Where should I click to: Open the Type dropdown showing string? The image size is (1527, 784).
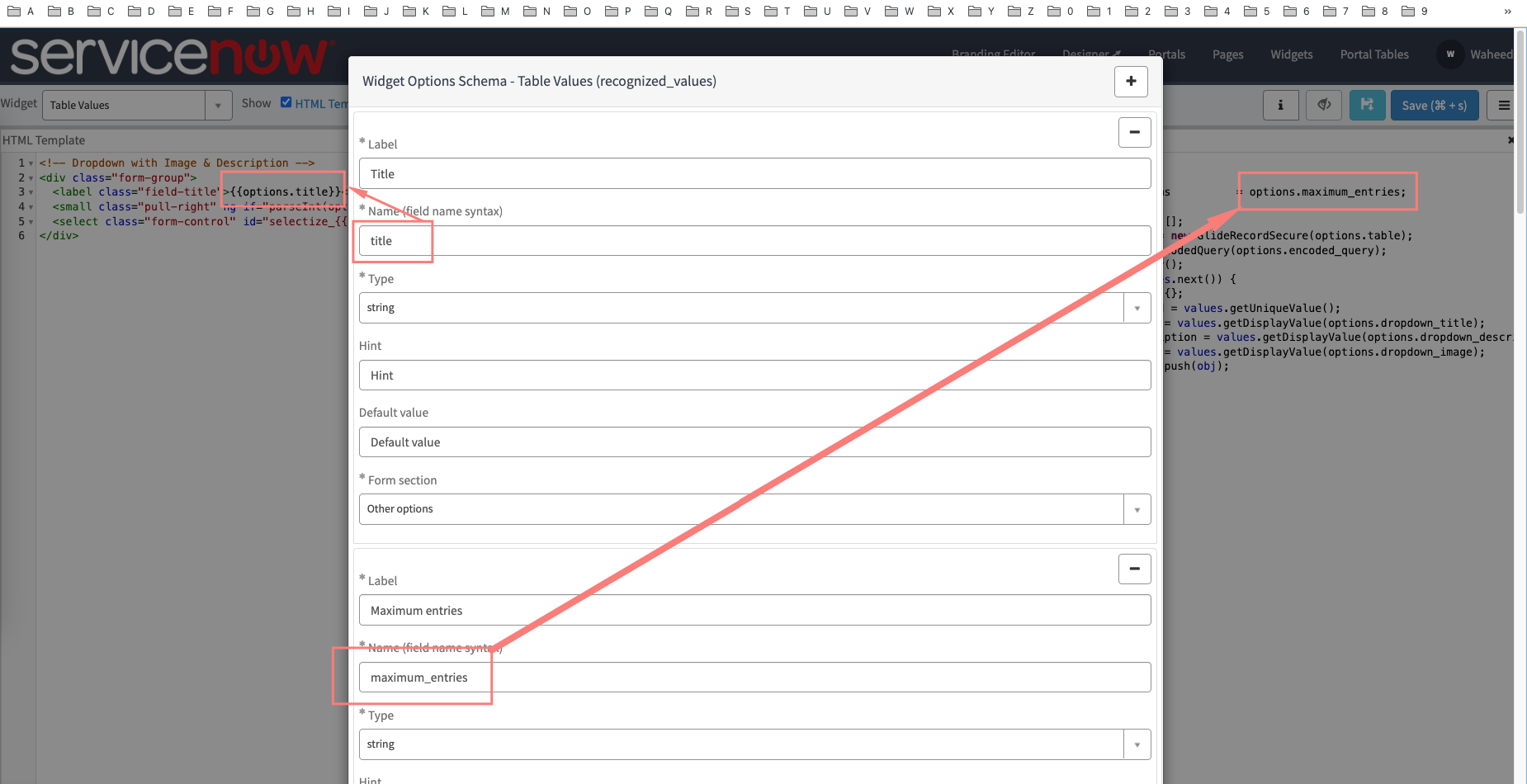(x=1137, y=307)
